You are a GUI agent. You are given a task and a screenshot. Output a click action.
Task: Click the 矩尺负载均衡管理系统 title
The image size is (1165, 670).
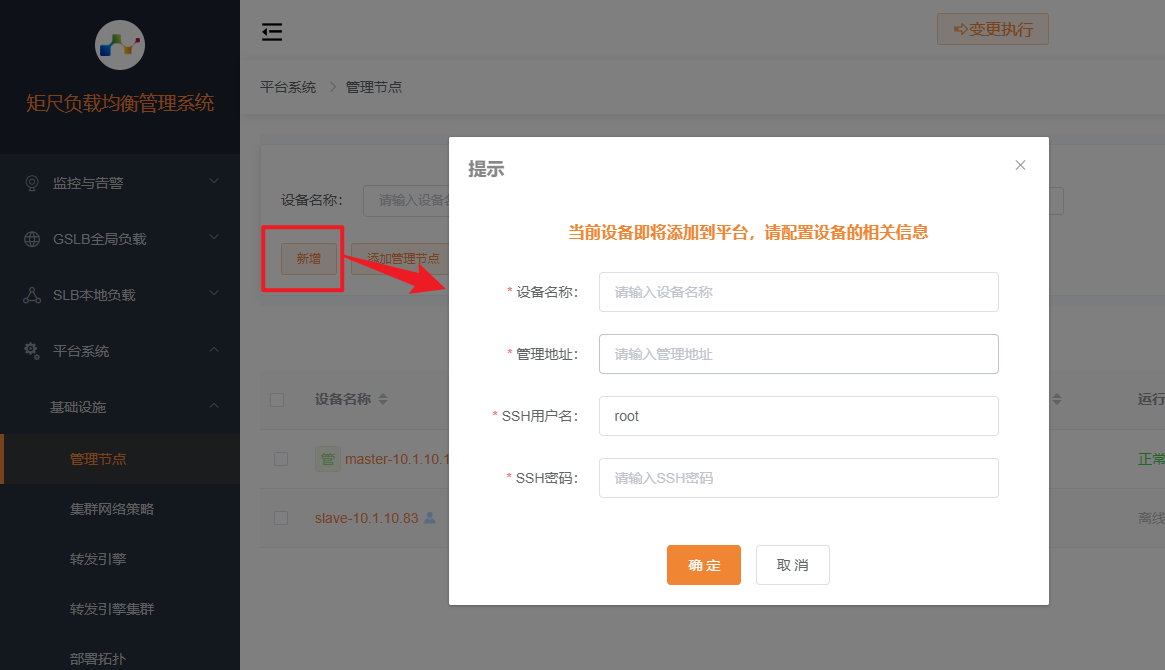tap(120, 103)
